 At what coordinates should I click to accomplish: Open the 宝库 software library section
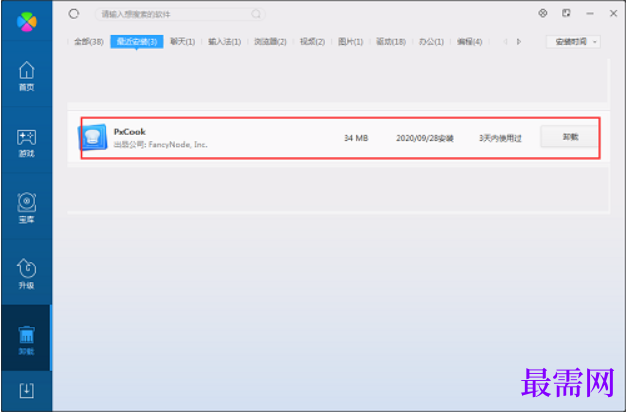click(27, 208)
